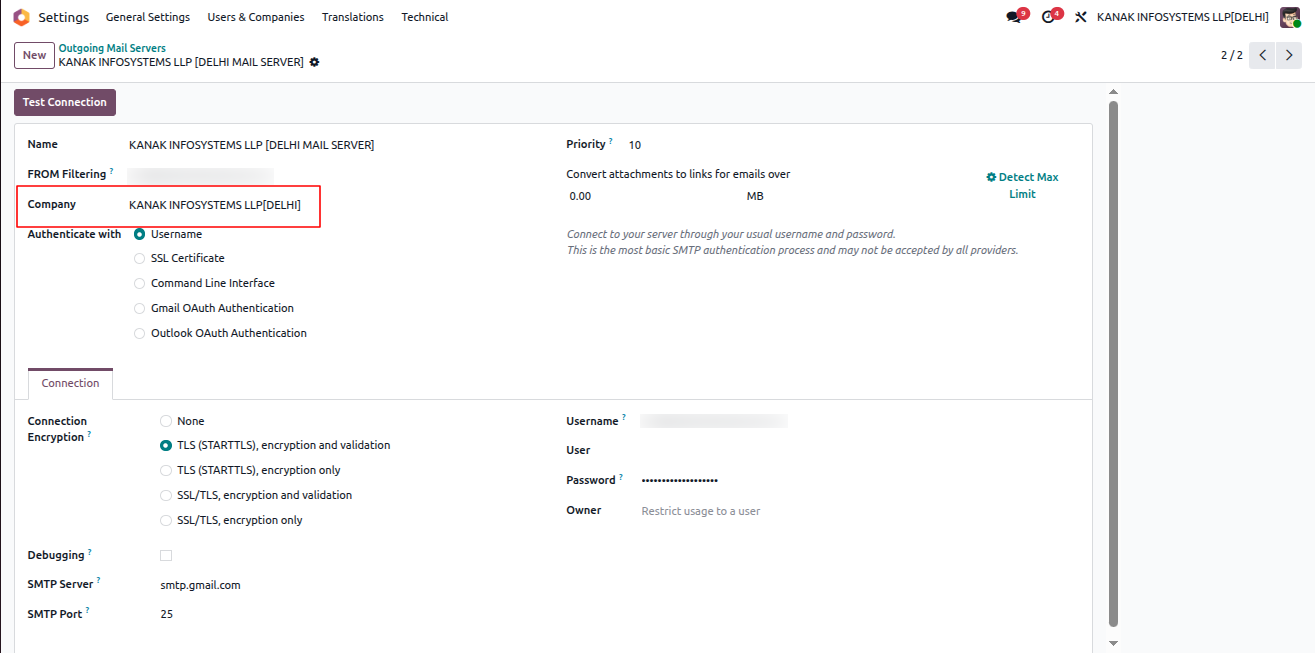Viewport: 1315px width, 653px height.
Task: Select TLS (STARTTLS) encryption and validation
Action: [x=166, y=445]
